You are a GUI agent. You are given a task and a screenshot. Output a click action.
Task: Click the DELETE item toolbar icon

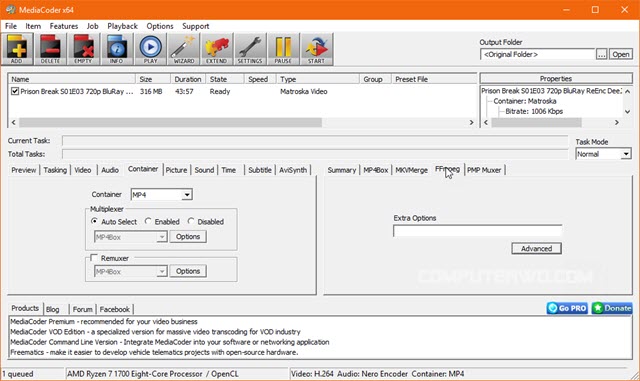50,49
